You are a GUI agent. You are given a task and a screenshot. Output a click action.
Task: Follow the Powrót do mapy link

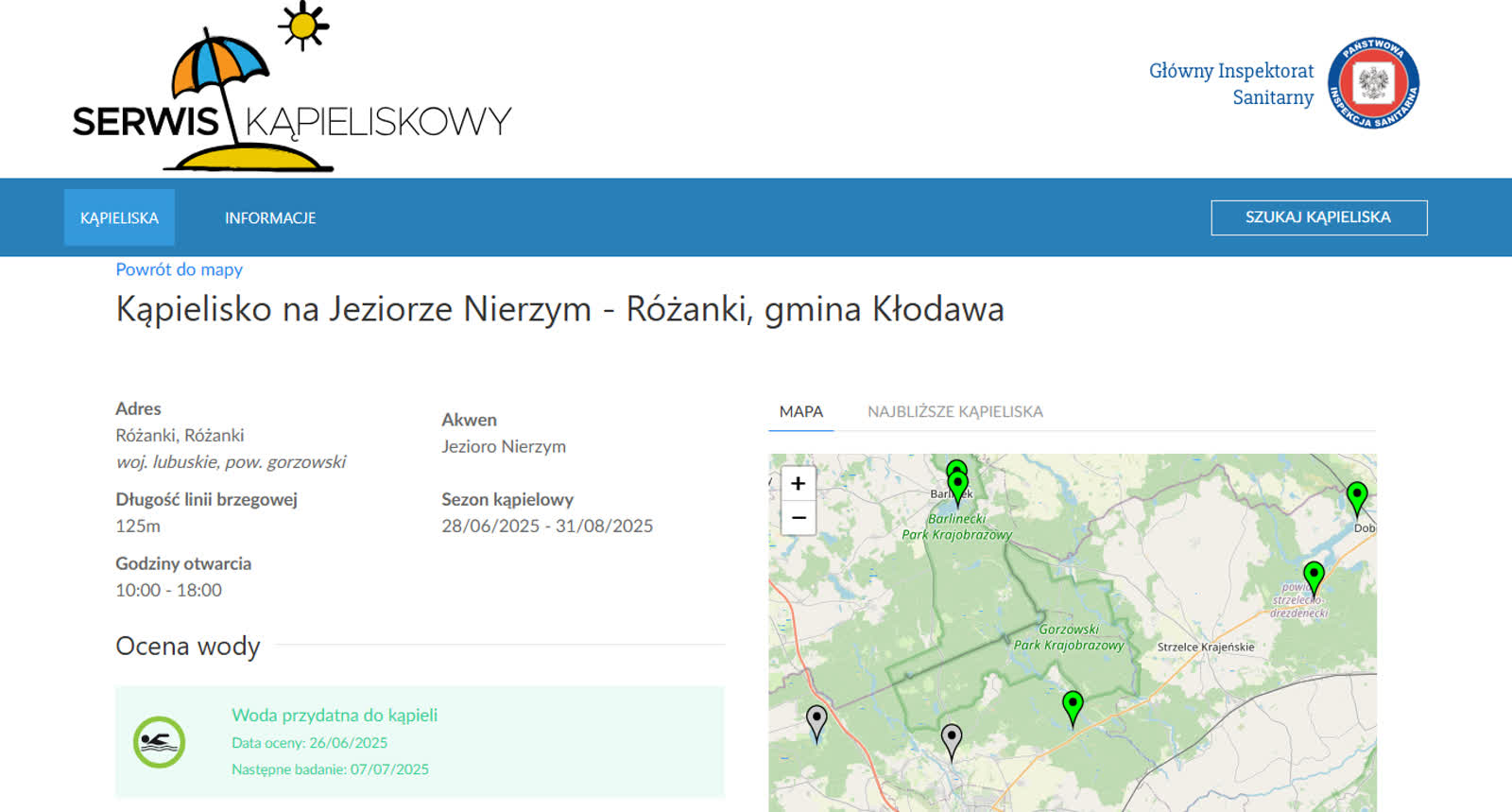click(179, 269)
